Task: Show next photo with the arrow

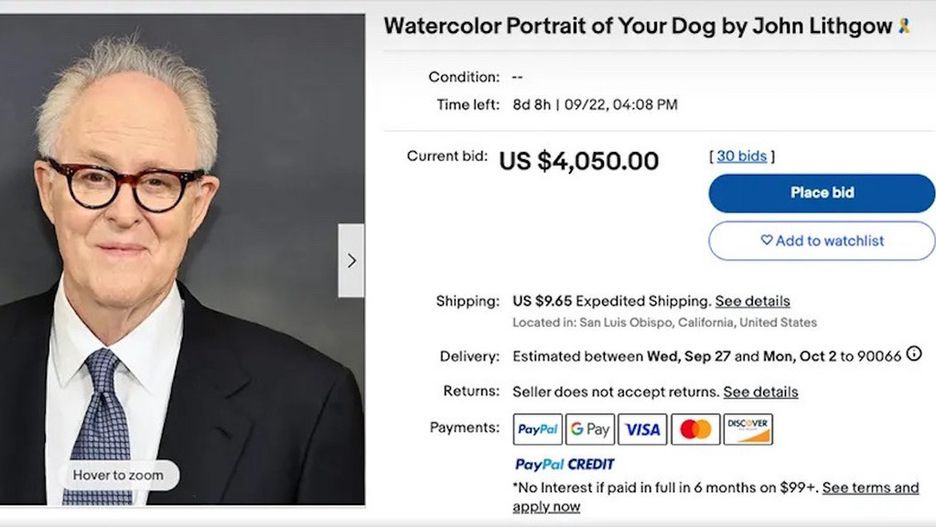Action: point(351,260)
